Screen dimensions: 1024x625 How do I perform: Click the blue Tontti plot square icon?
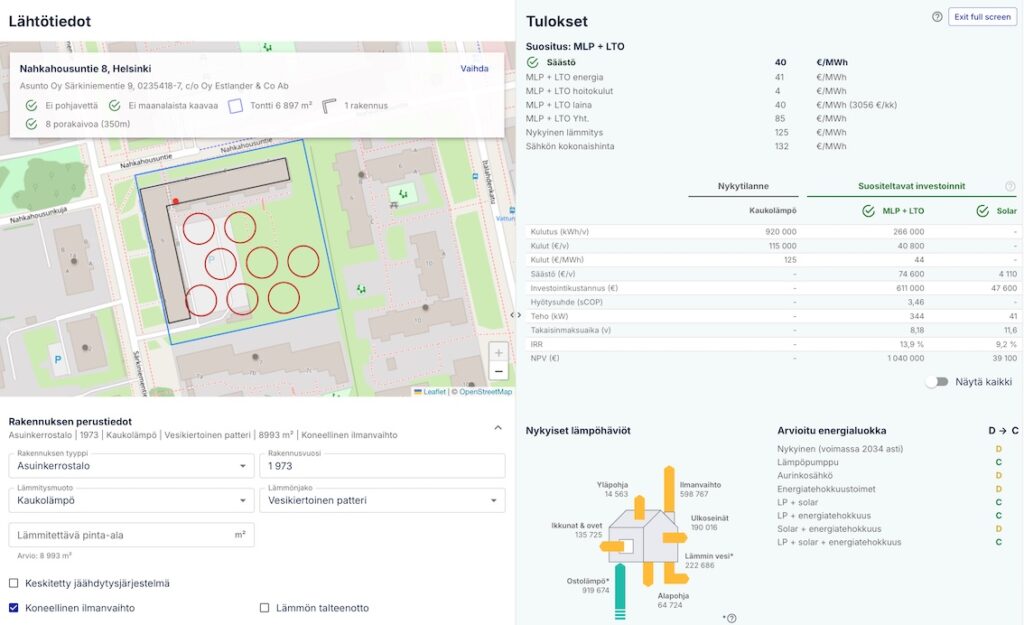236,105
